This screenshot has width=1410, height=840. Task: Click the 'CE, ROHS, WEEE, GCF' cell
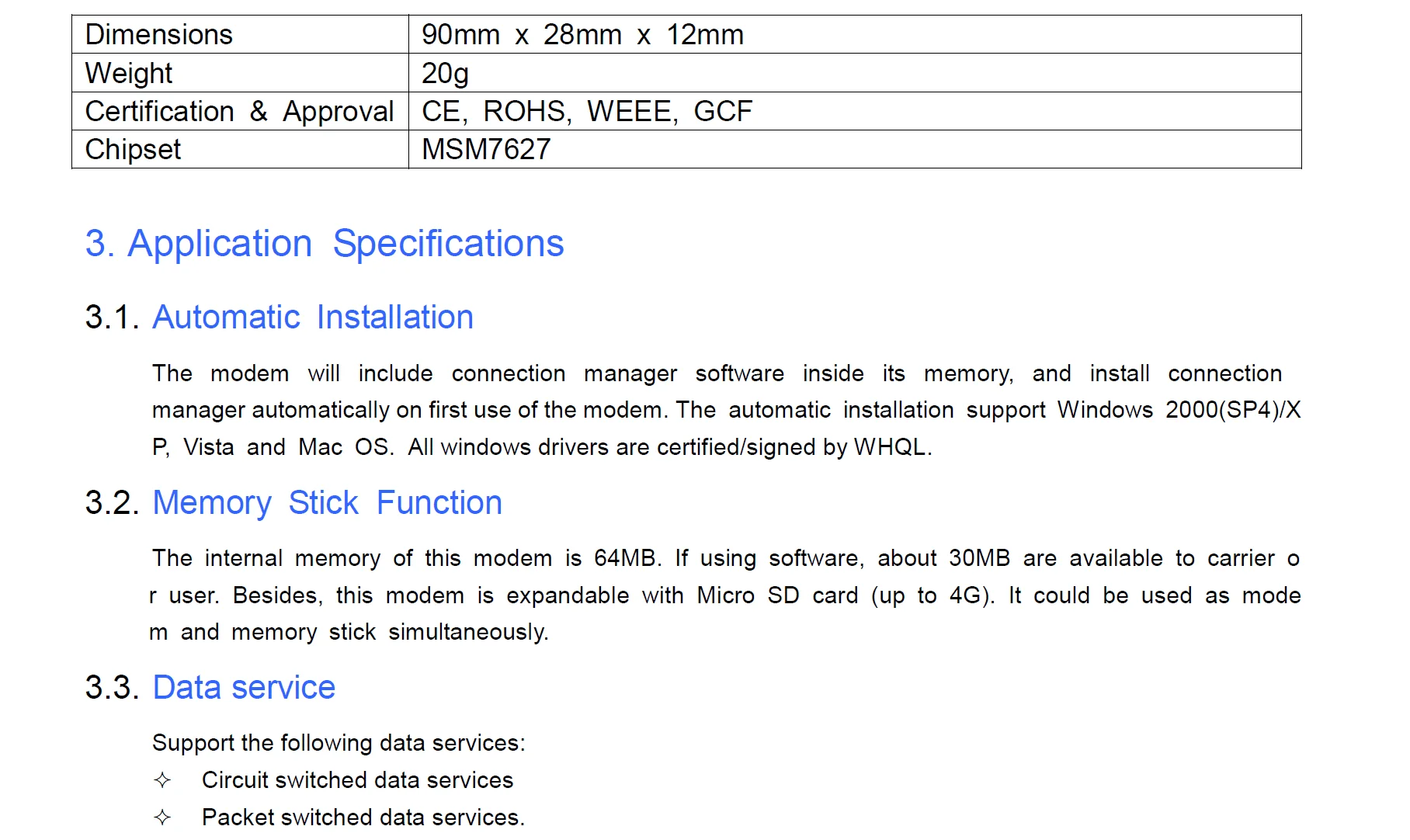(x=586, y=111)
